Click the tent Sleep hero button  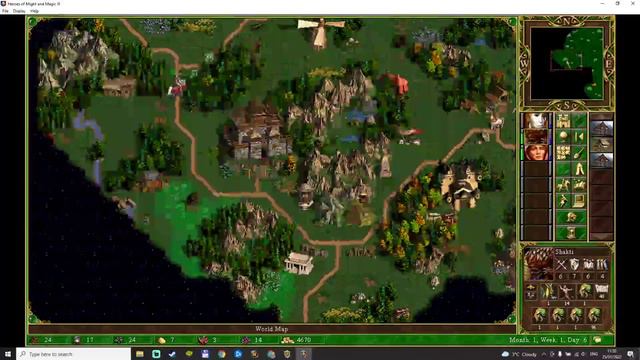[579, 169]
